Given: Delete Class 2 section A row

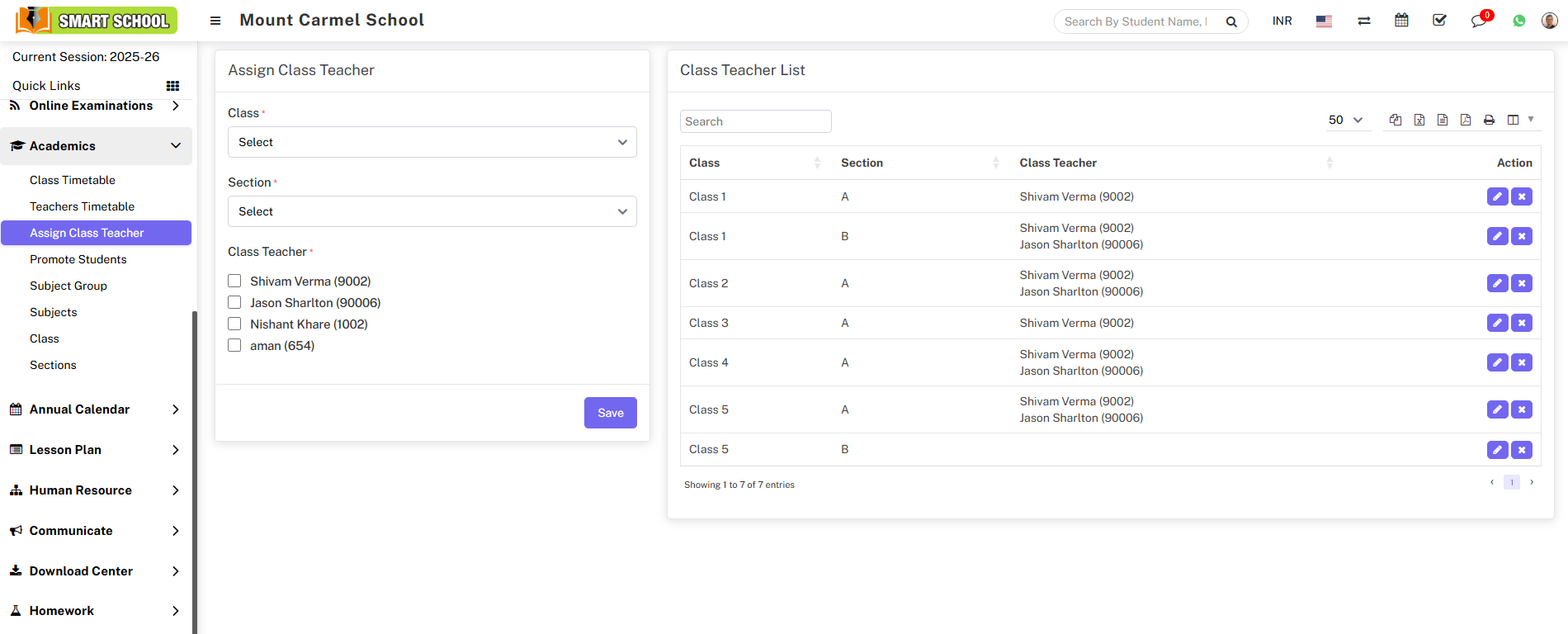Looking at the screenshot, I should point(1522,283).
